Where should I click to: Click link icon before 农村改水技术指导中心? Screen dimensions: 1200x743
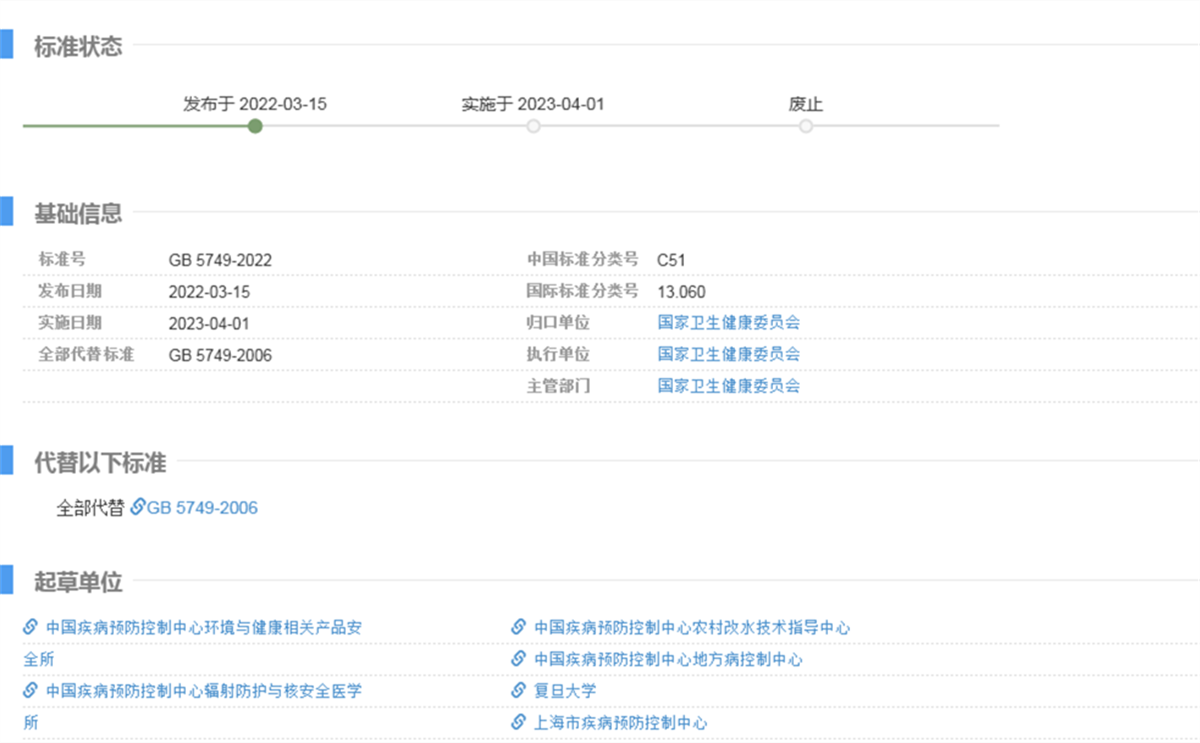tap(518, 627)
